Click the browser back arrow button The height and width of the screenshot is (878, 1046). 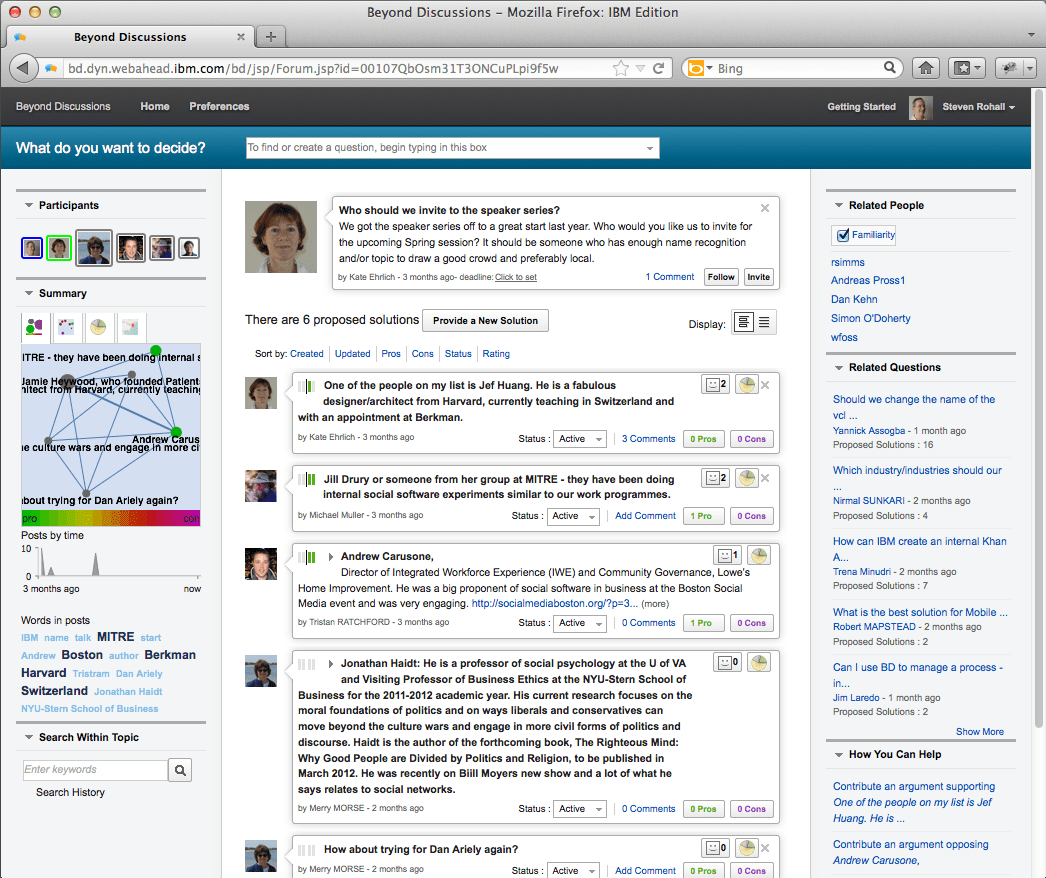pyautogui.click(x=23, y=68)
